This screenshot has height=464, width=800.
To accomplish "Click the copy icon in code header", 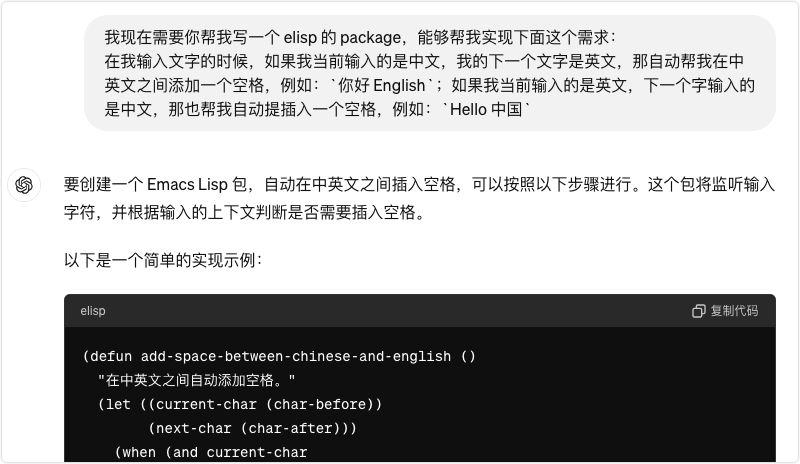I will pos(698,311).
